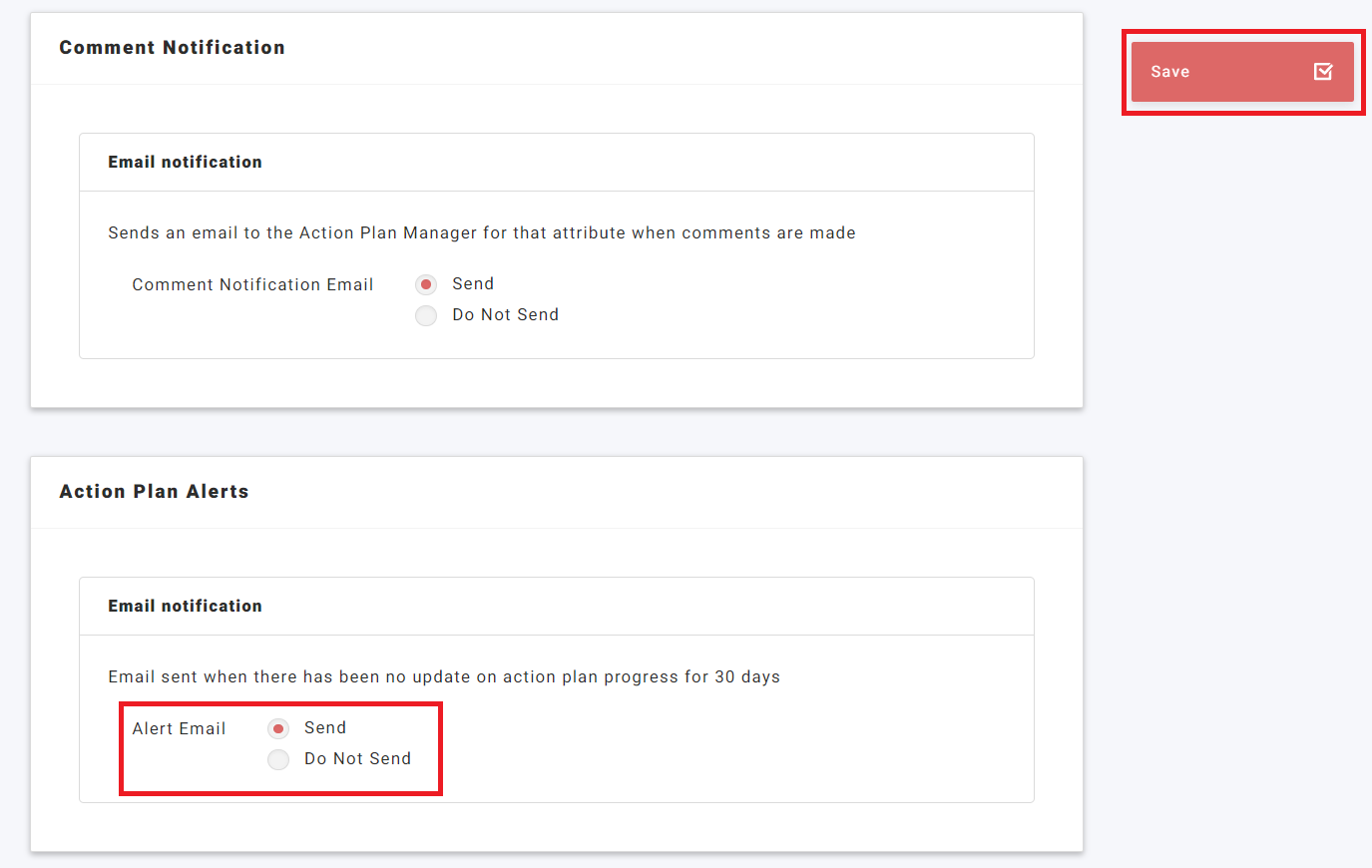Click the Send label under Comment Notification
The image size is (1372, 868).
tap(473, 284)
